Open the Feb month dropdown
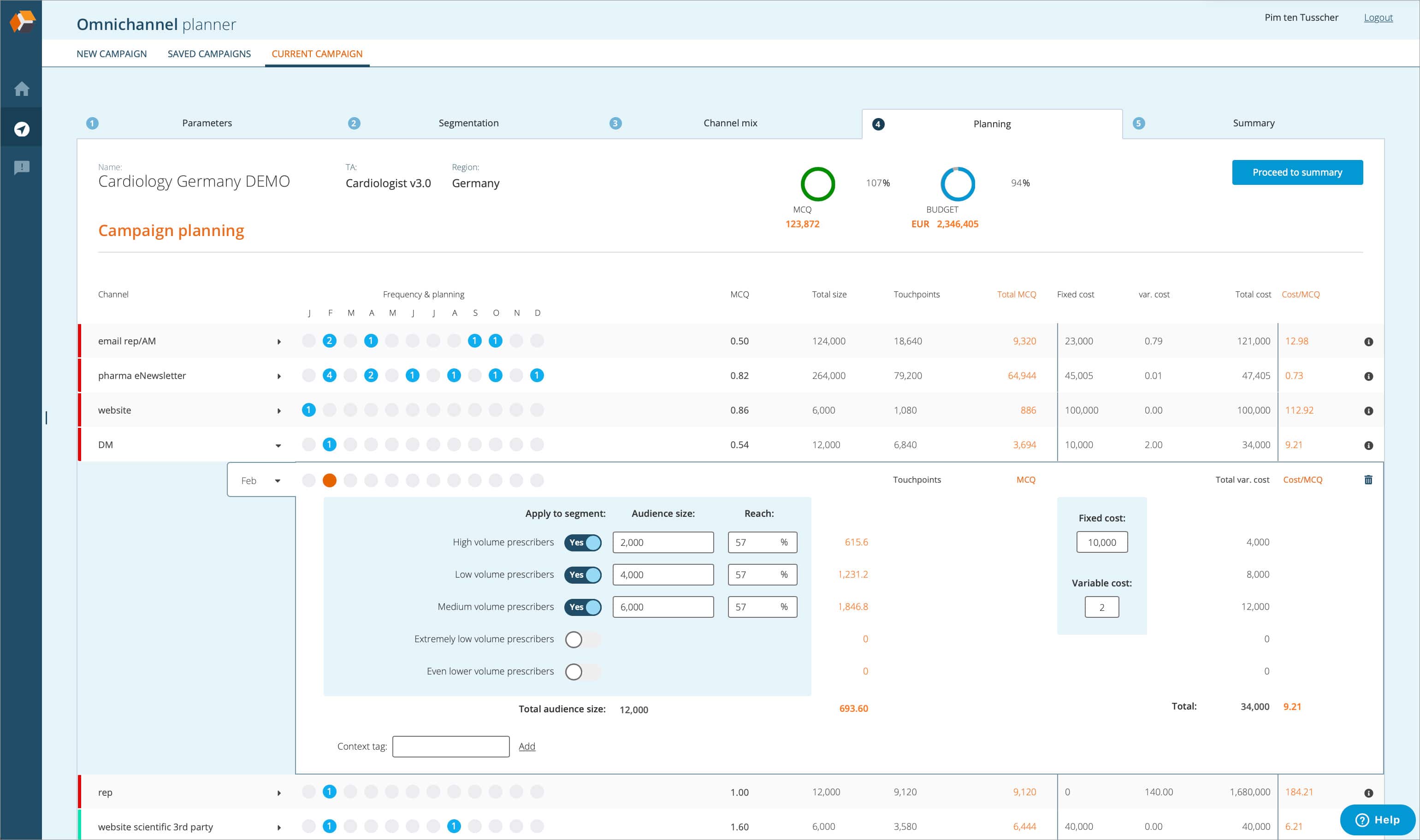 coord(261,480)
